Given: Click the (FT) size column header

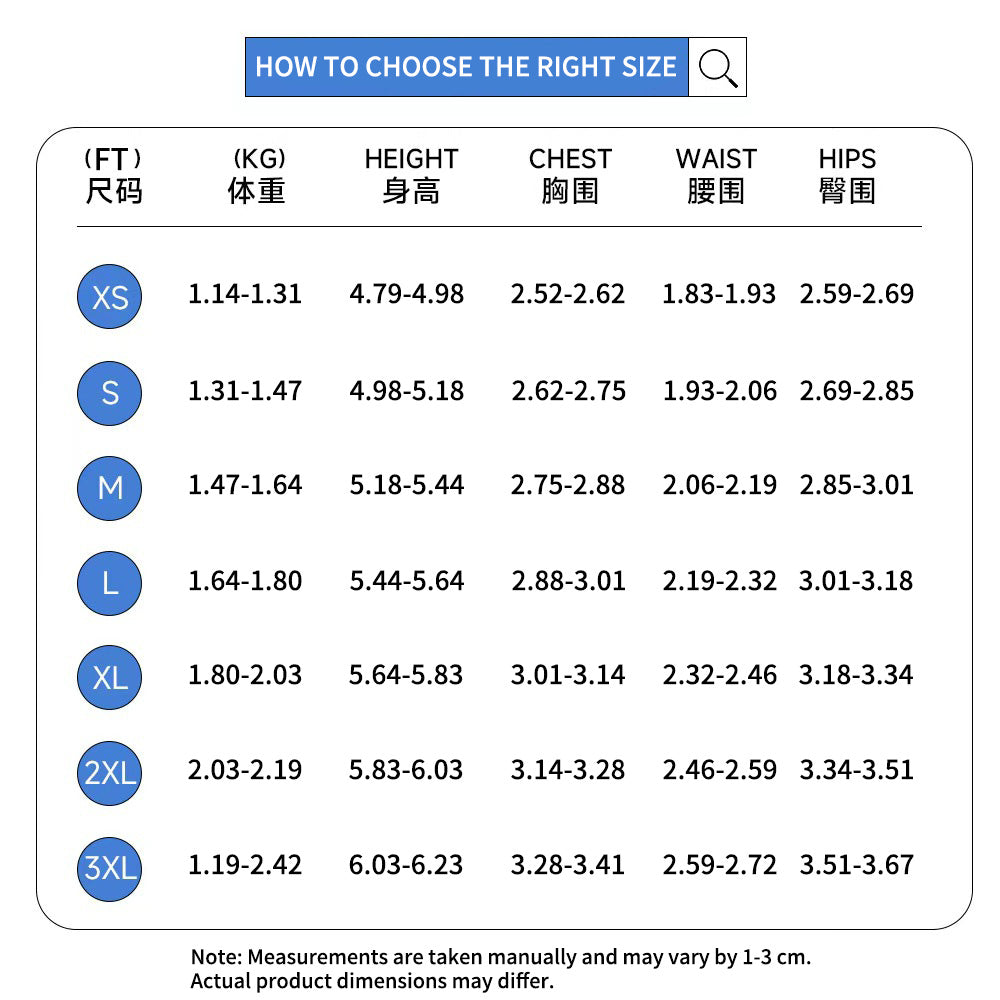Looking at the screenshot, I should click(x=113, y=175).
